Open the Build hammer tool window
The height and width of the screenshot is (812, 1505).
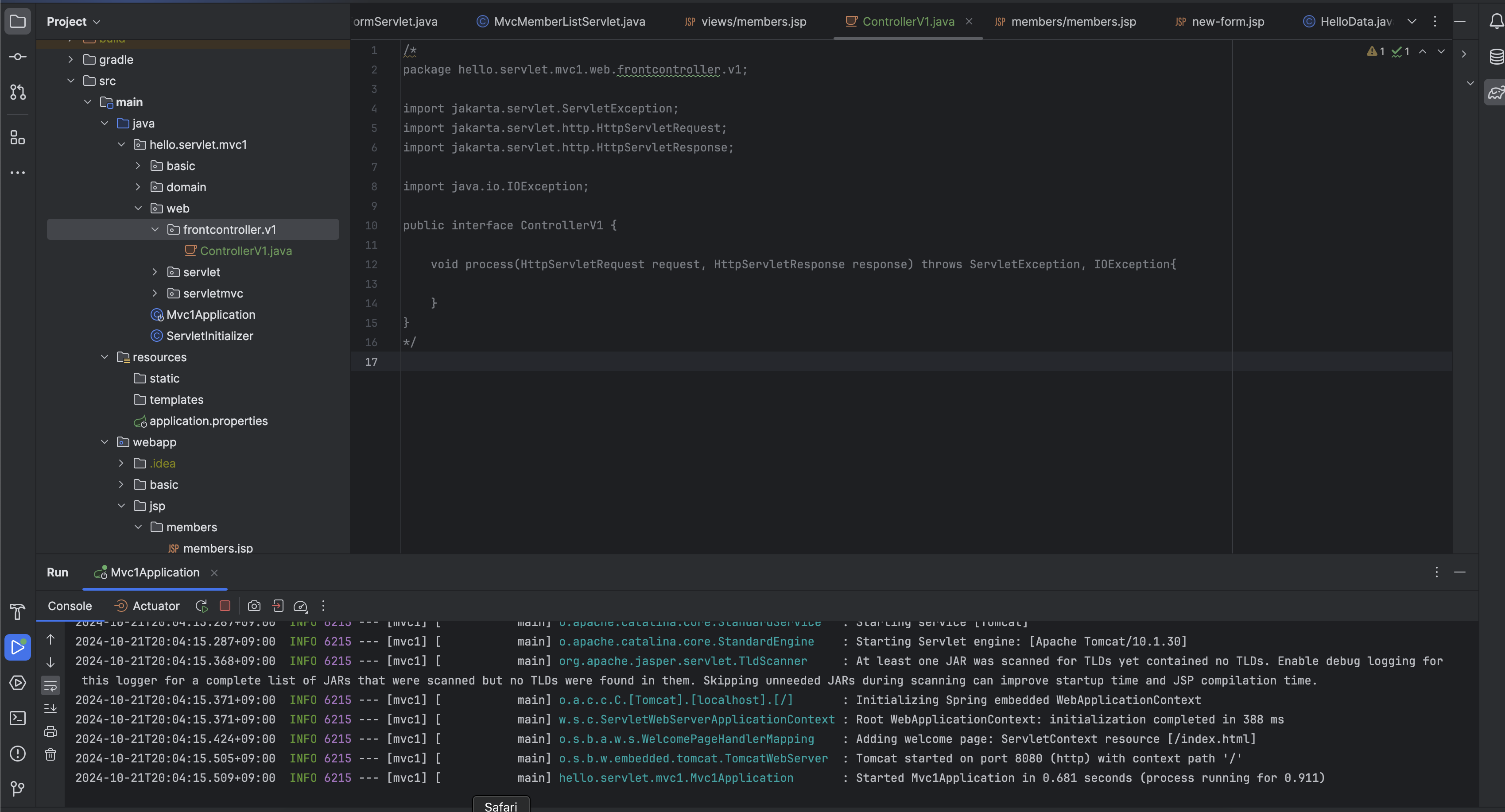click(x=18, y=611)
